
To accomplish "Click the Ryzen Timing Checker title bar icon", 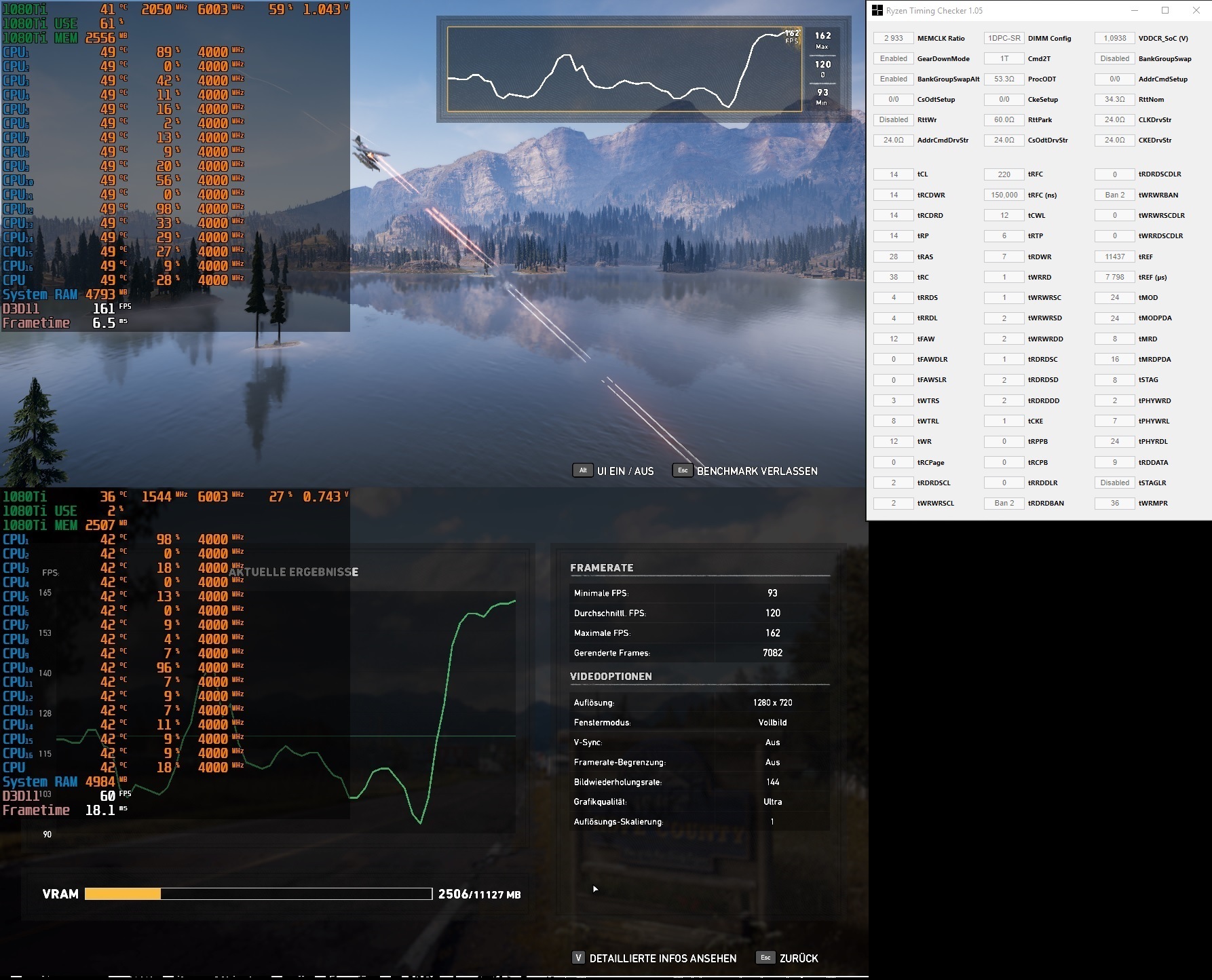I will [877, 11].
